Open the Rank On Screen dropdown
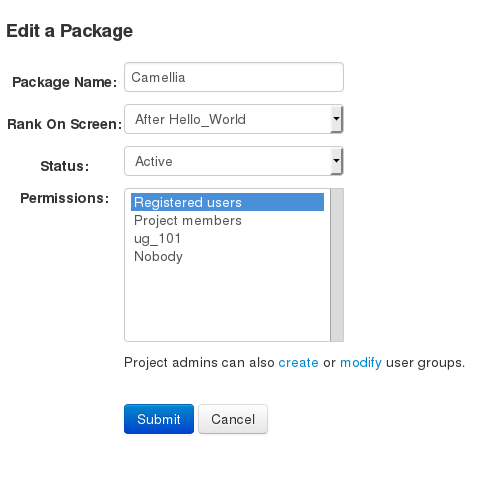The image size is (500, 482). [234, 119]
